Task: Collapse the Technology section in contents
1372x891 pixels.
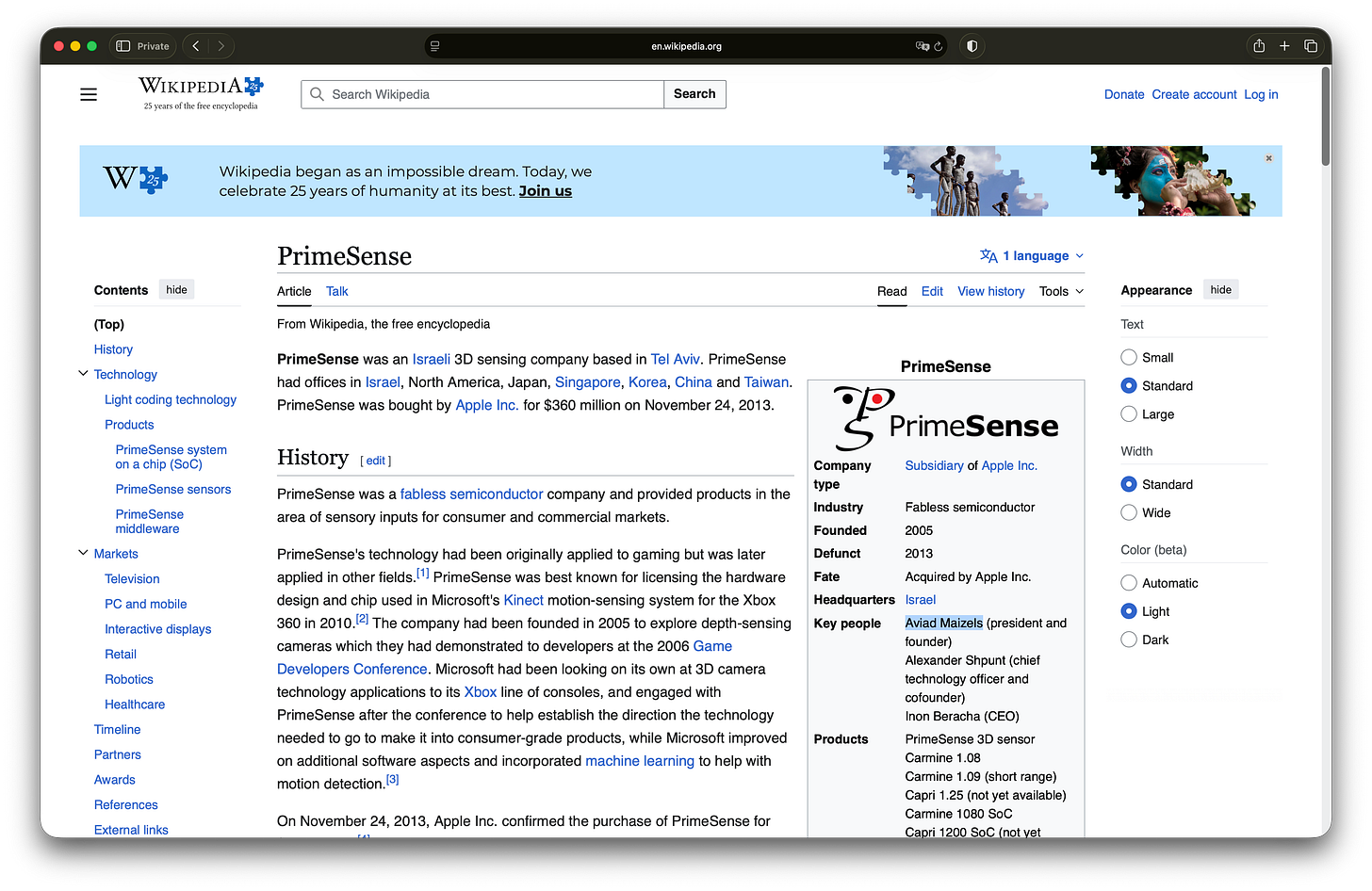Action: tap(83, 374)
